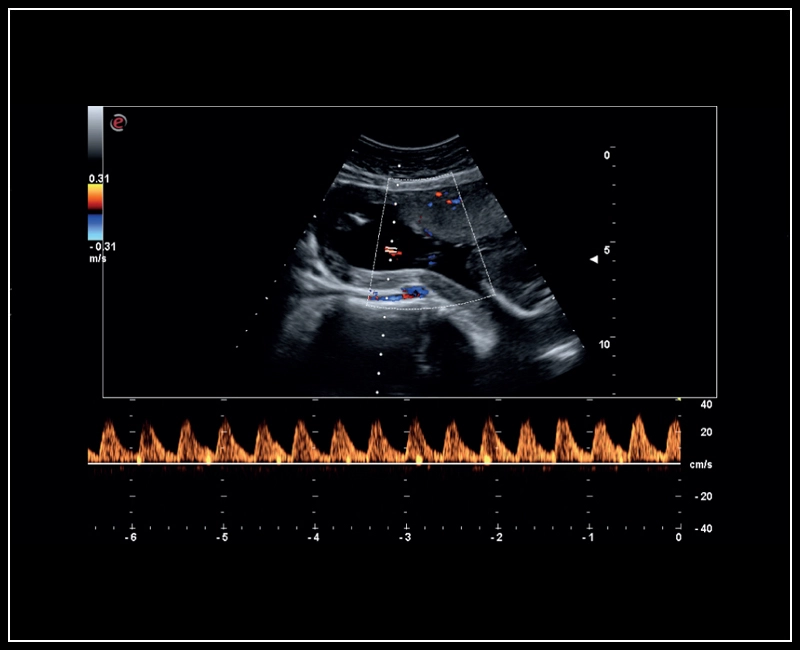The height and width of the screenshot is (650, 800).
Task: Click the 10 cm depth marker
Action: click(x=605, y=342)
